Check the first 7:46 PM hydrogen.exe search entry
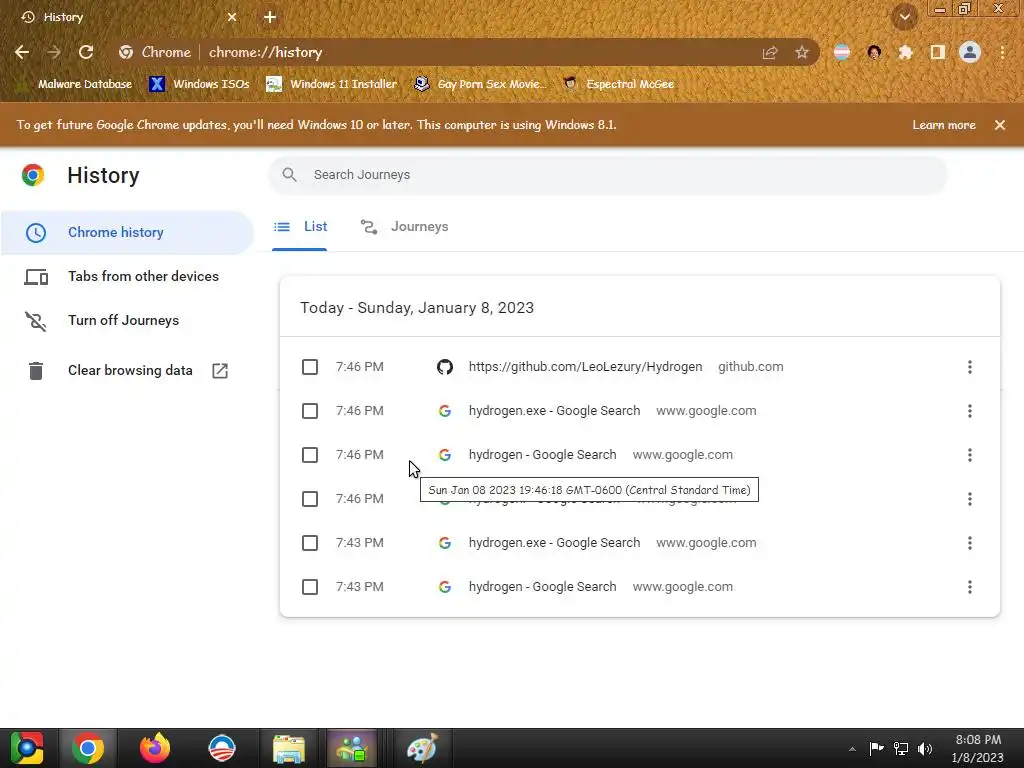The height and width of the screenshot is (768, 1024). click(310, 411)
